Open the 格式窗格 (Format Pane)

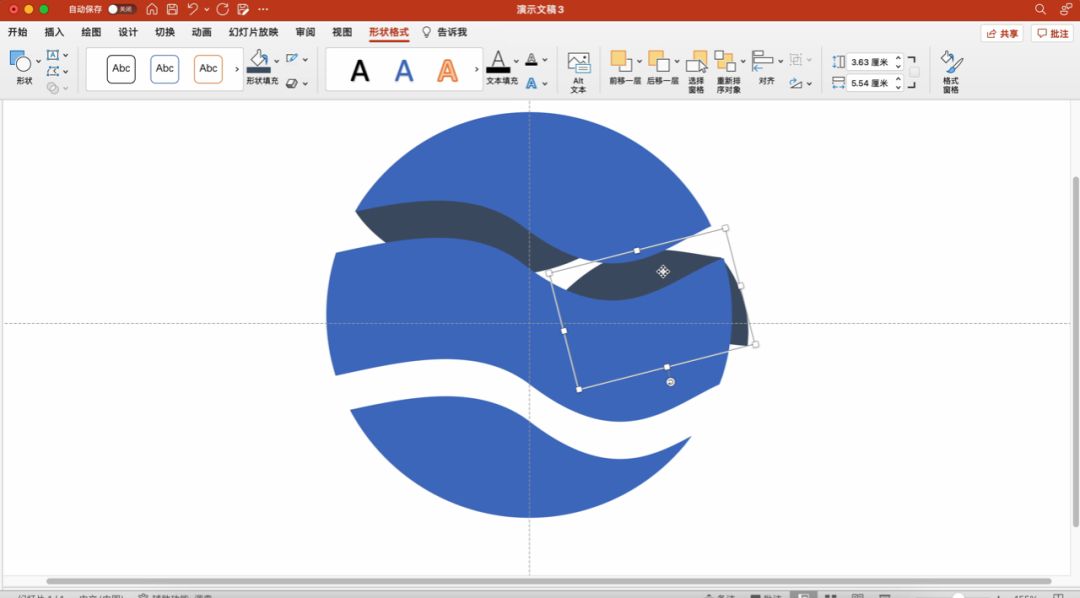point(951,71)
